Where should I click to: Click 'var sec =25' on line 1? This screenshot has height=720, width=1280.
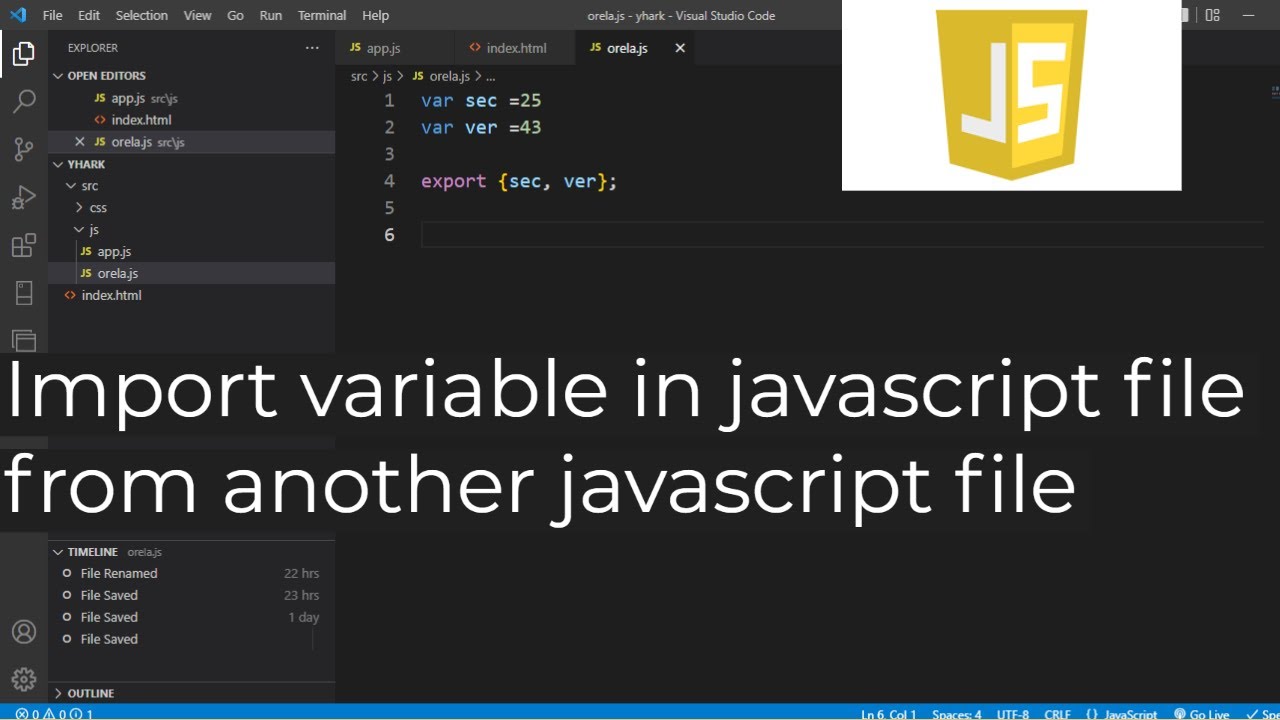pos(481,101)
